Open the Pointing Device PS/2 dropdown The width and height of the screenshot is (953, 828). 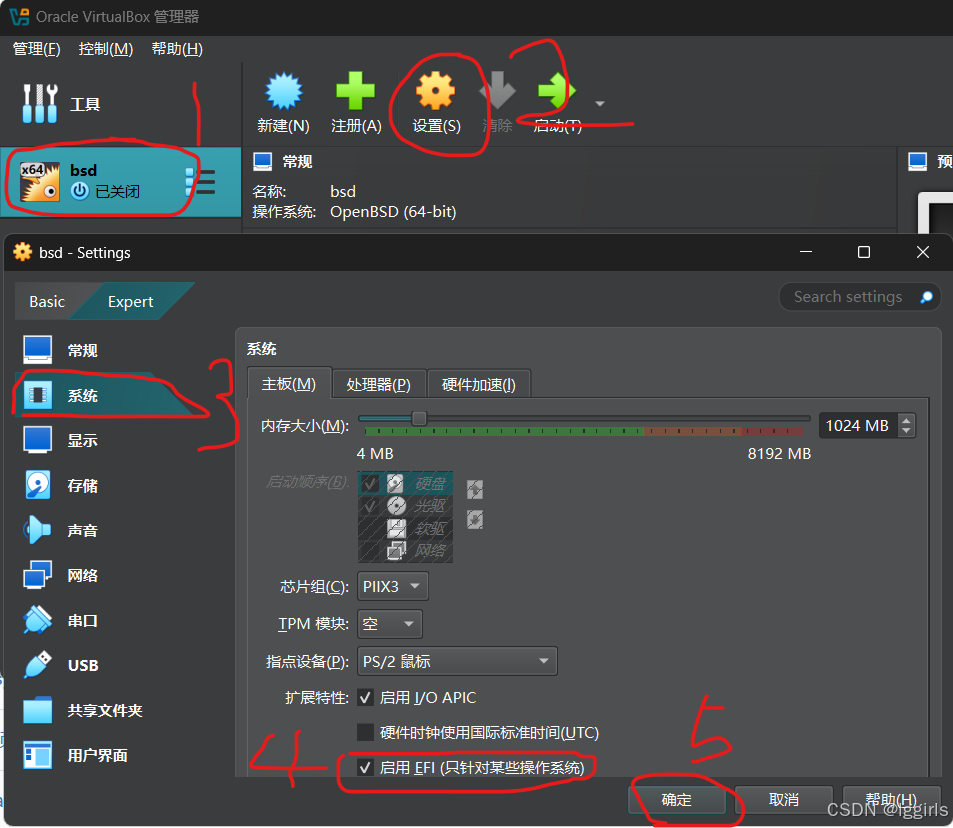[457, 661]
